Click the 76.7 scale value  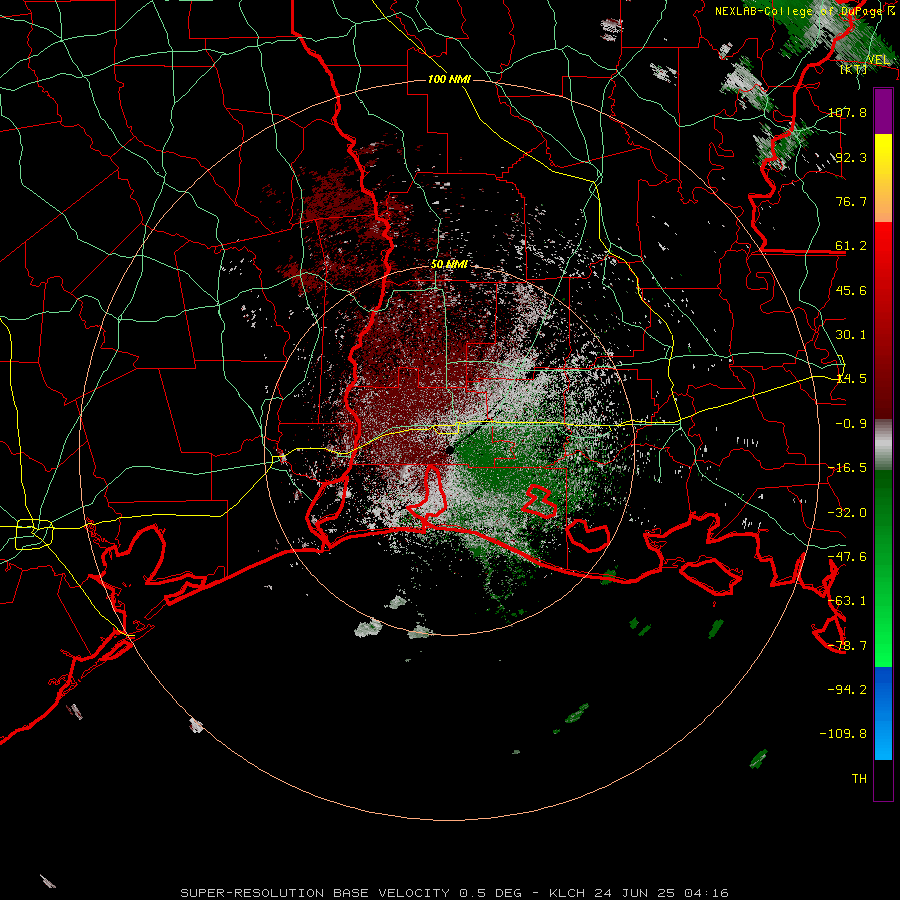point(851,201)
